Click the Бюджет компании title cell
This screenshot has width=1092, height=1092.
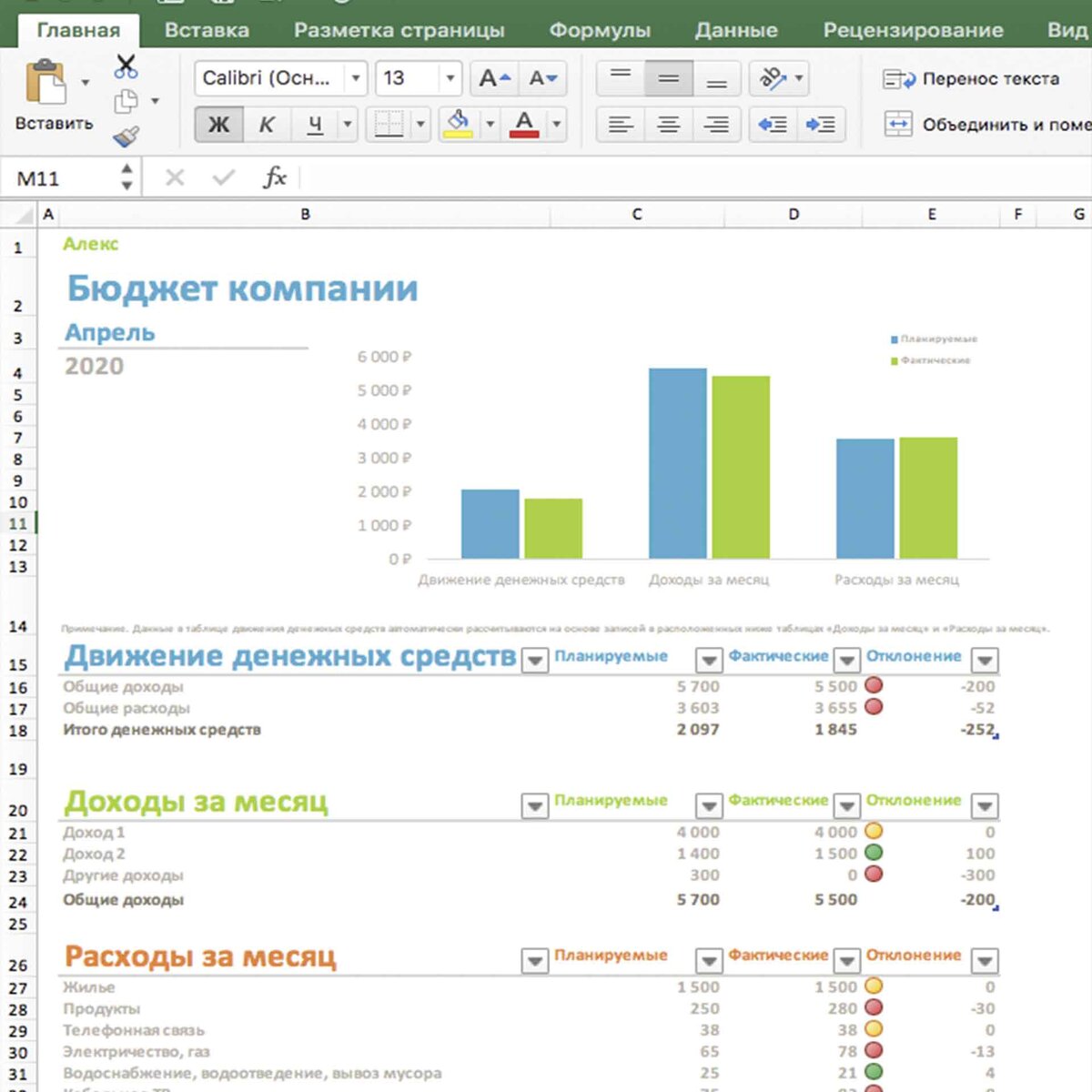click(242, 288)
